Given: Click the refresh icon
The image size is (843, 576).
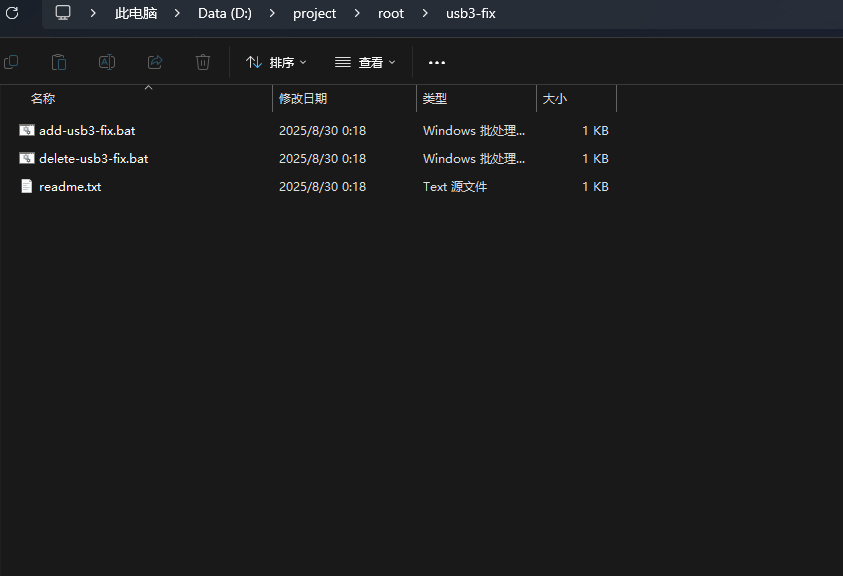Looking at the screenshot, I should coord(12,13).
